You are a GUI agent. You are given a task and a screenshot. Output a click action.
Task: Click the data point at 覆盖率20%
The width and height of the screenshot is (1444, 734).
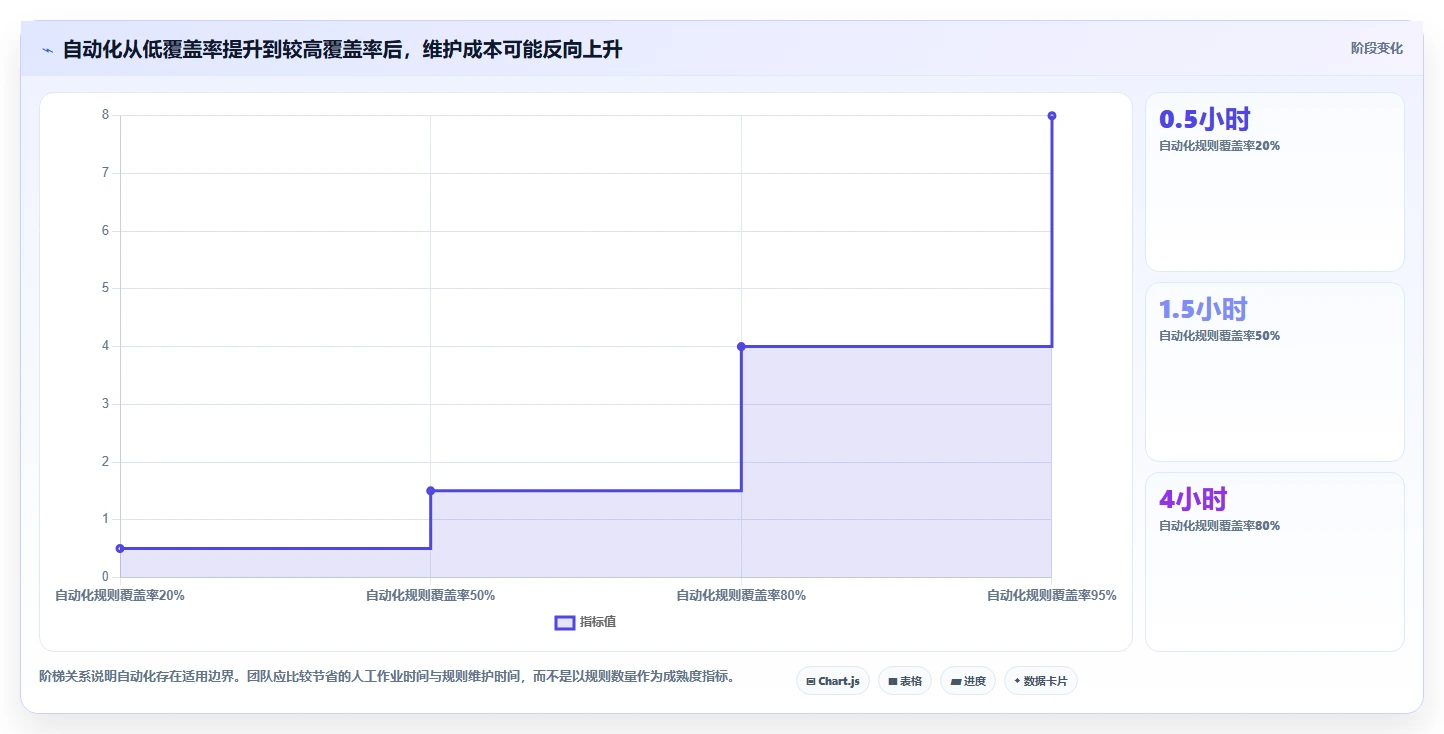click(120, 548)
